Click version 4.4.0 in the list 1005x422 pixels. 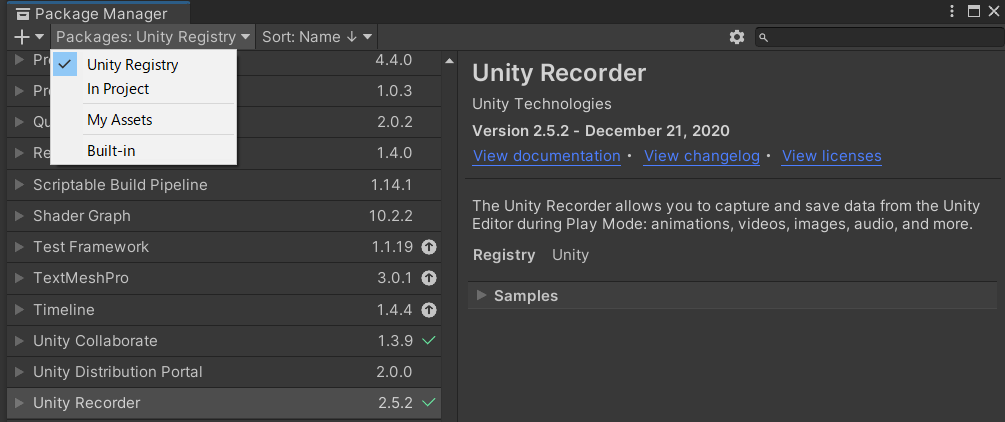(394, 60)
